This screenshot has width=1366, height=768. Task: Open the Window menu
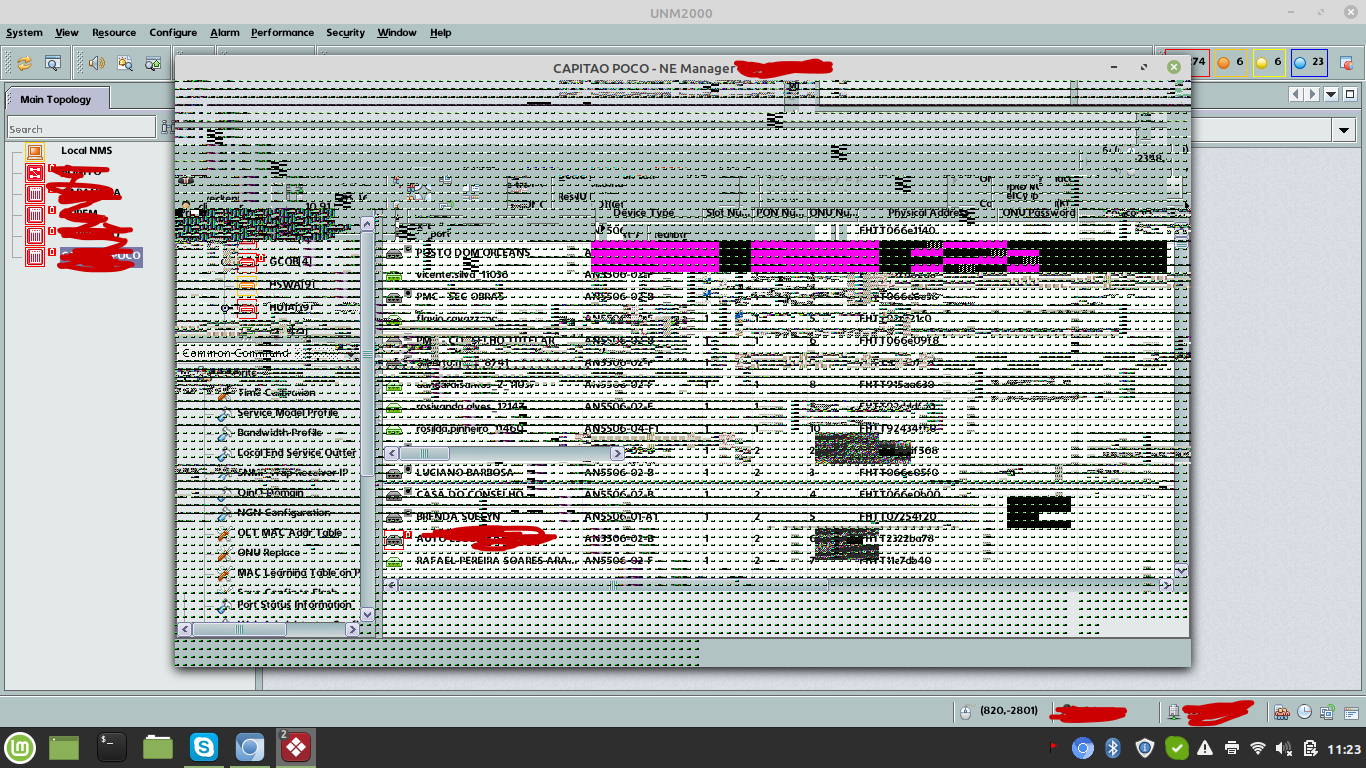point(397,32)
